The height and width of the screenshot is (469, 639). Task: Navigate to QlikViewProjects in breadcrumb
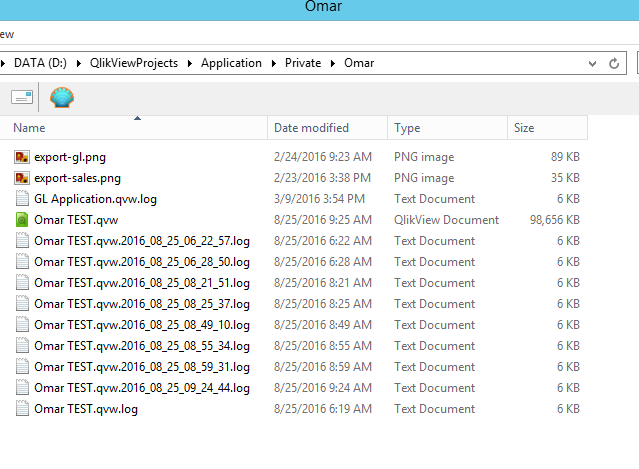pos(134,63)
